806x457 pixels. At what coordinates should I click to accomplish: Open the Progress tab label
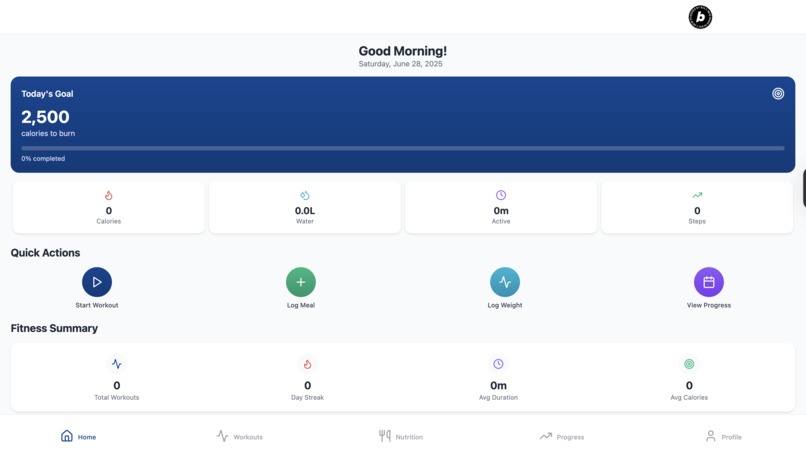click(570, 437)
